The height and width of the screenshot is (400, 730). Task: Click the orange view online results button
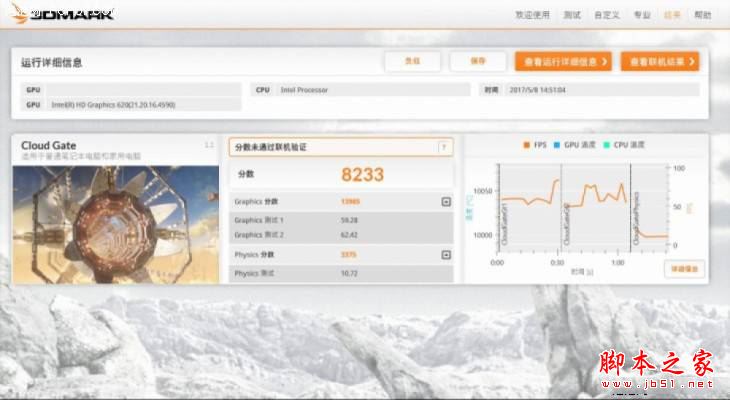[660, 61]
